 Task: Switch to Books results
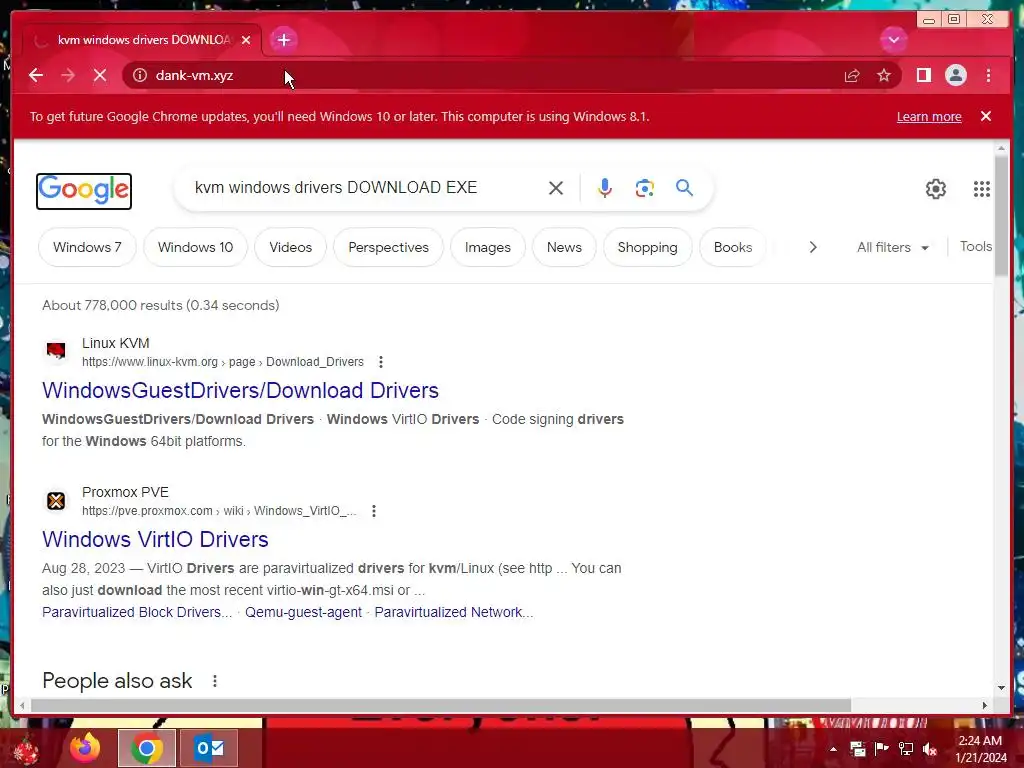click(733, 248)
